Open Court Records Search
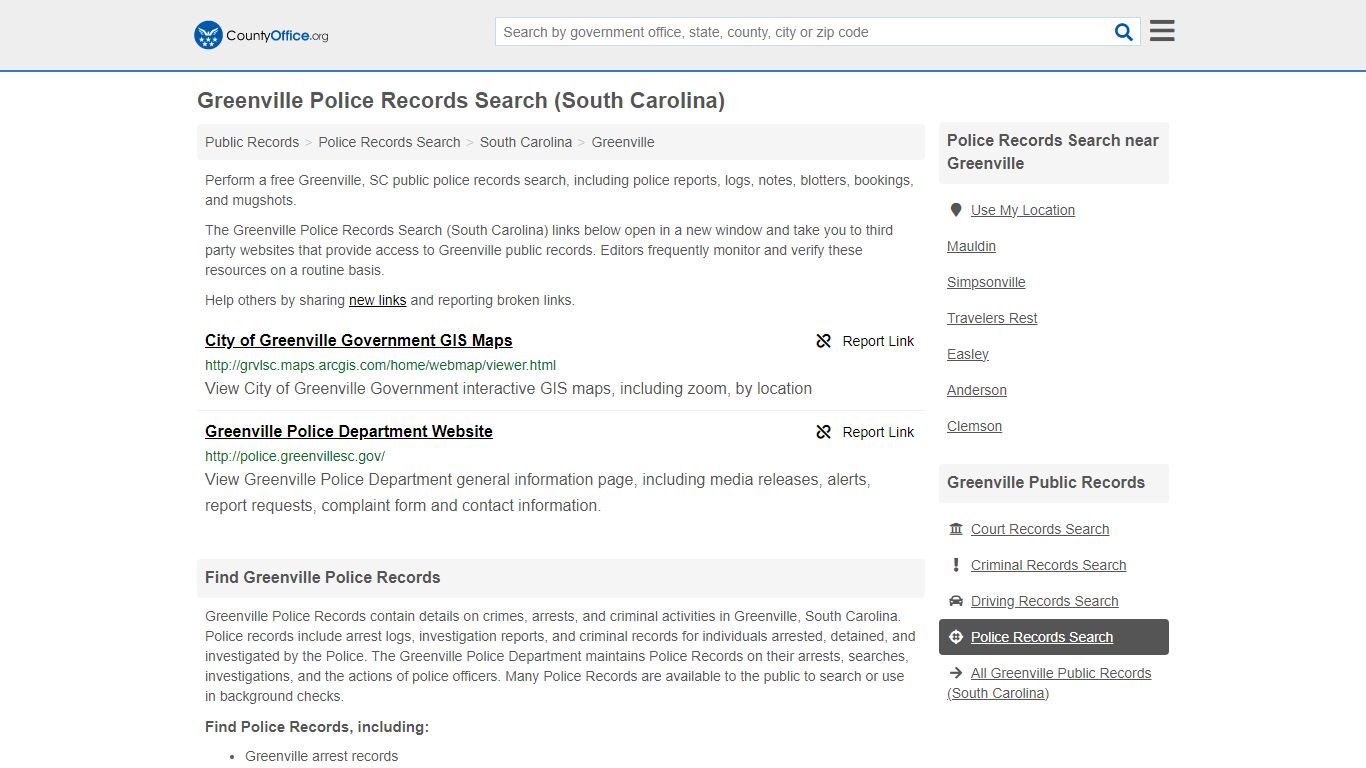This screenshot has height=768, width=1366. [1040, 529]
